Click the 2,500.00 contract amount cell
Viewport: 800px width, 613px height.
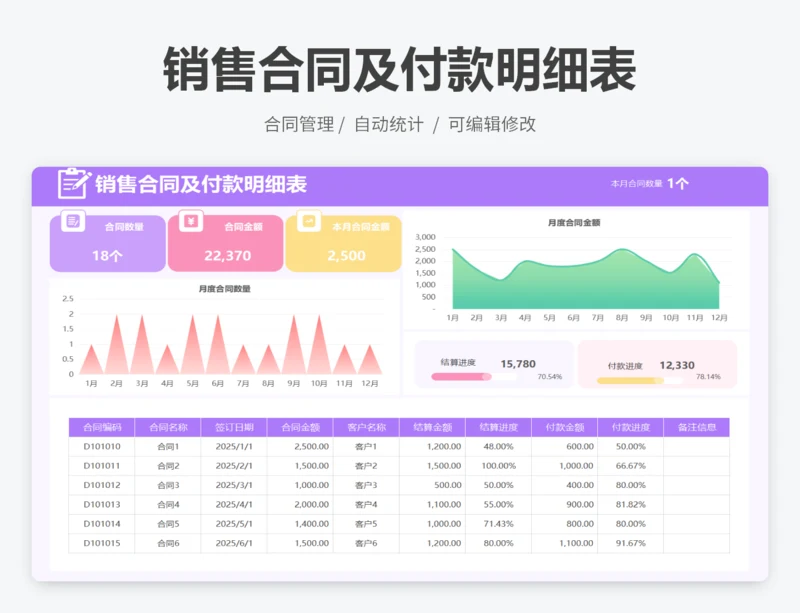[x=300, y=447]
